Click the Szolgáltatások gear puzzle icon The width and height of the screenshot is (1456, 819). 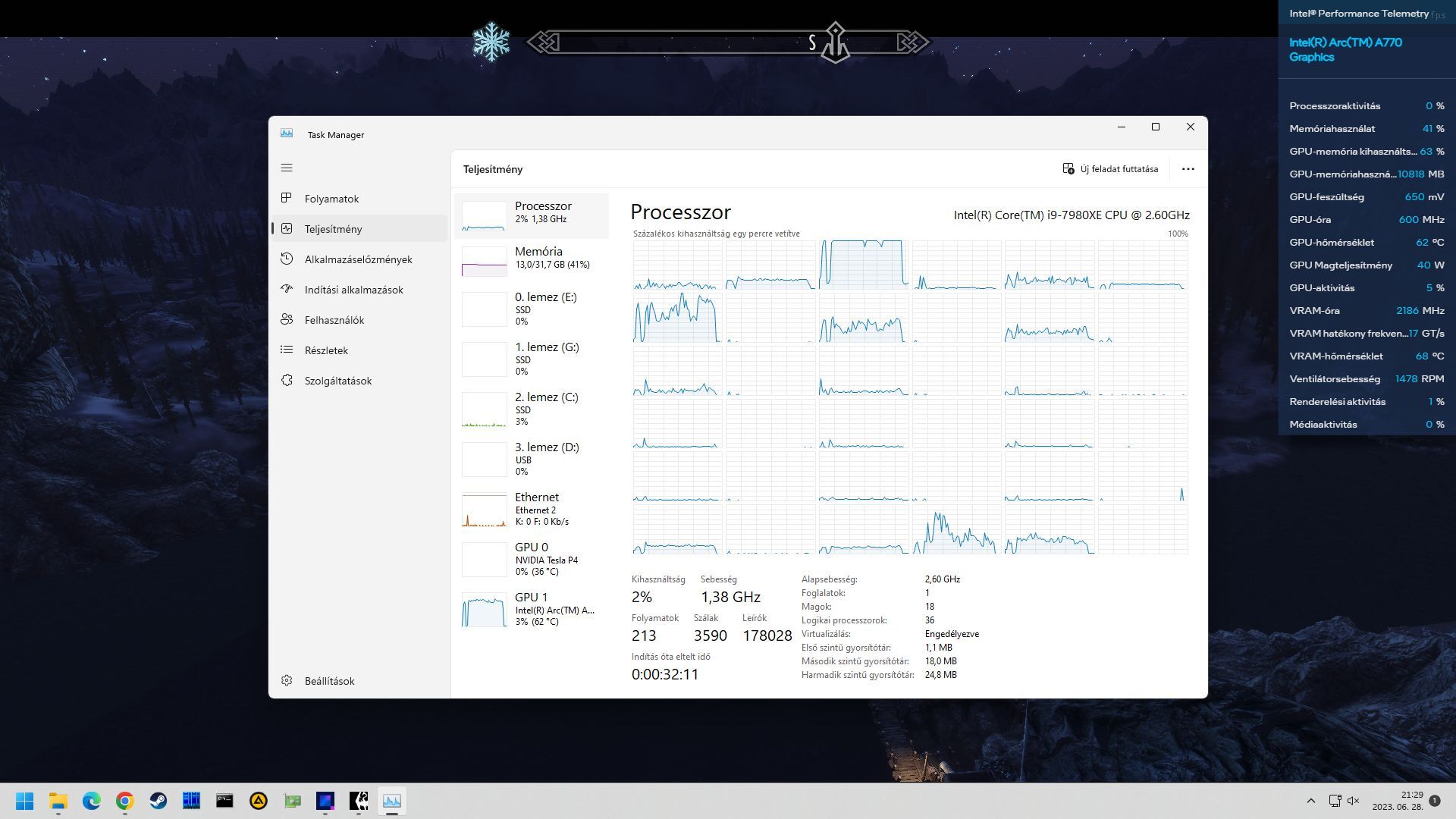(287, 380)
